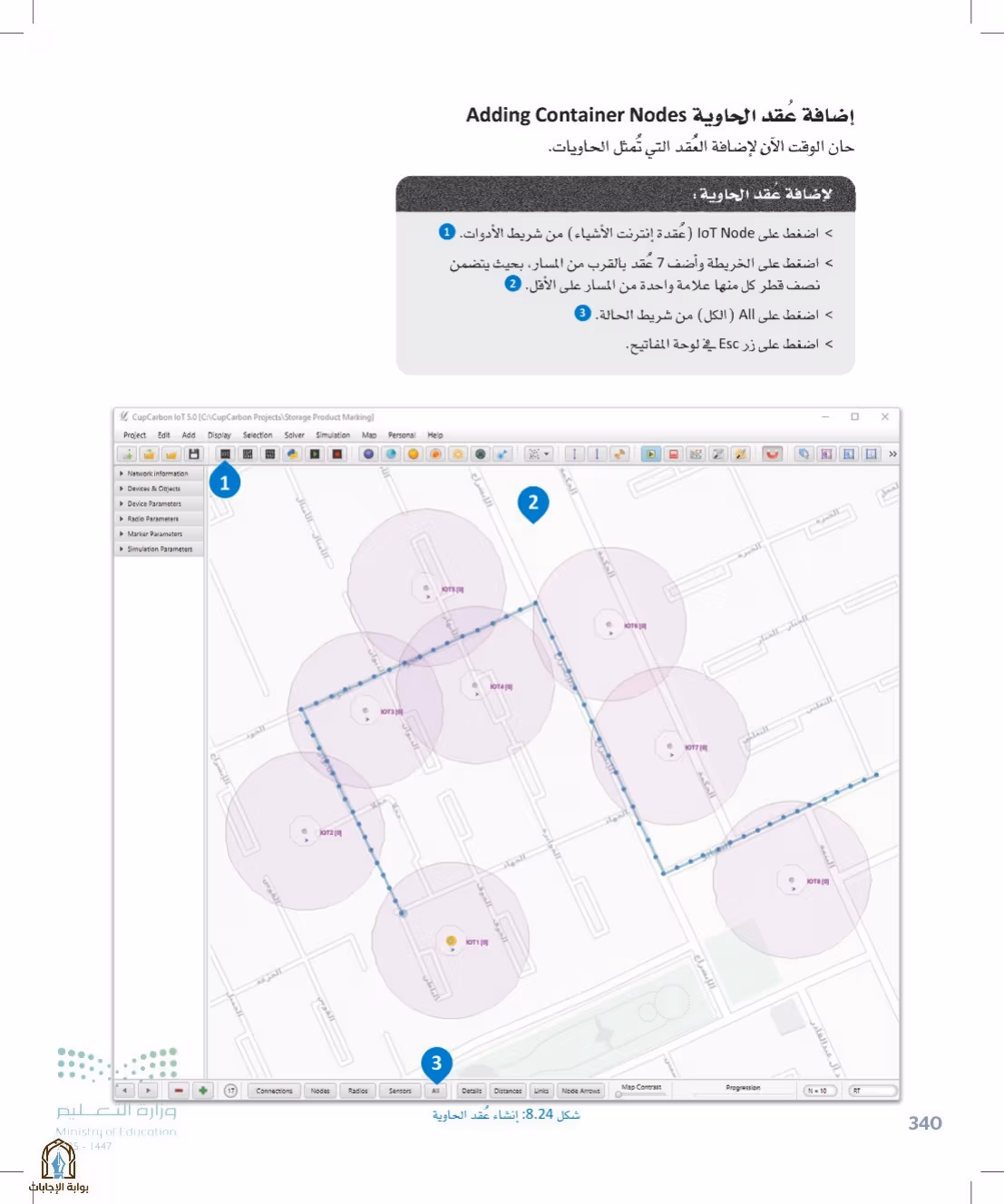Open the Personal menu
This screenshot has height=1204, width=1004.
(x=402, y=435)
